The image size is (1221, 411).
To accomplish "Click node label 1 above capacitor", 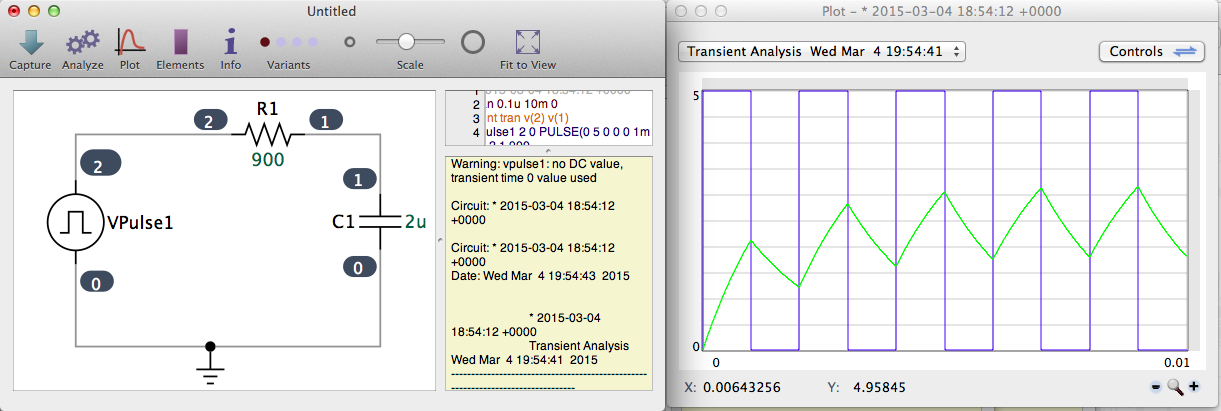I will [x=359, y=180].
